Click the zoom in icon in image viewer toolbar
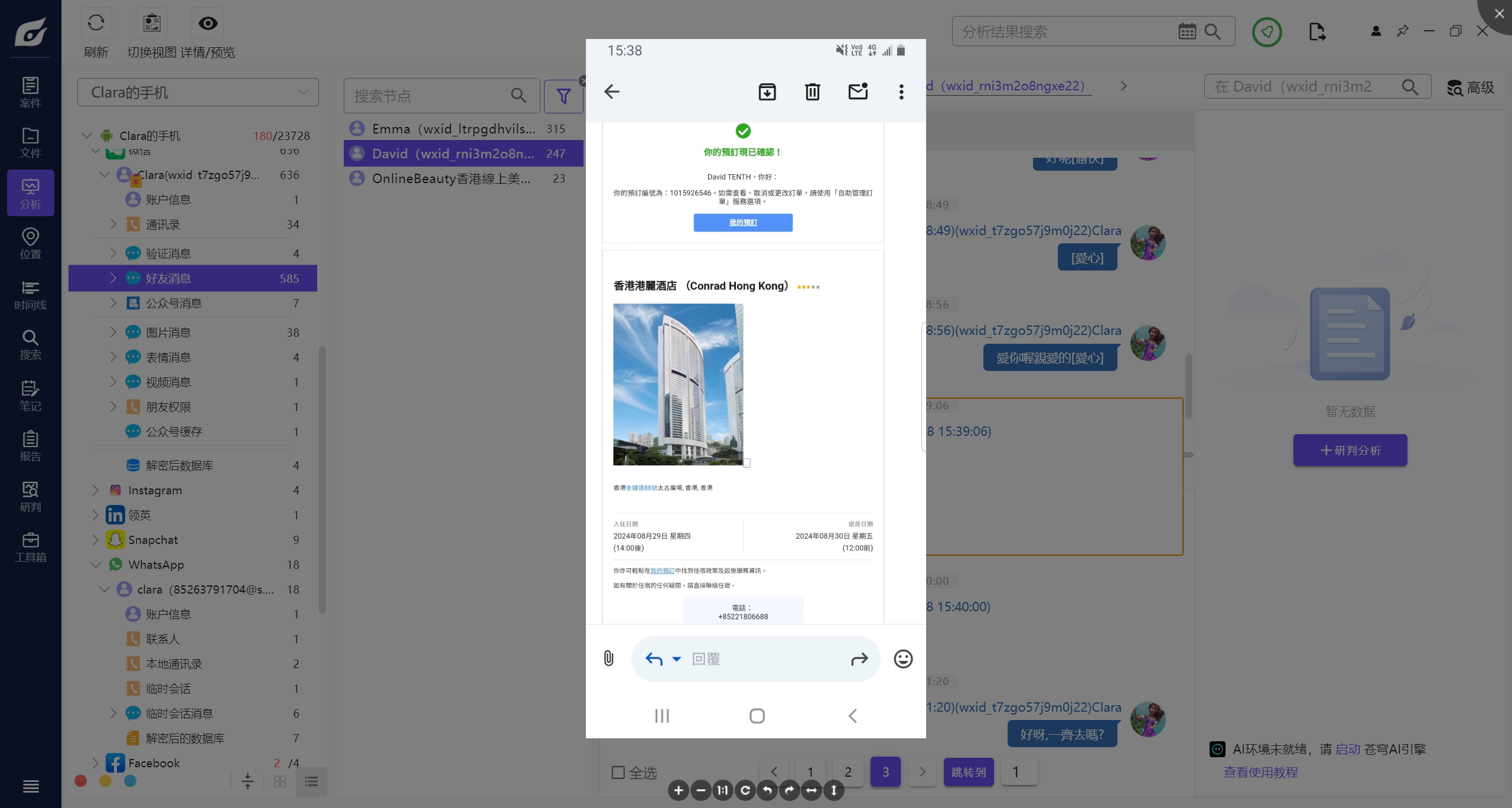Viewport: 1512px width, 808px height. (x=679, y=790)
